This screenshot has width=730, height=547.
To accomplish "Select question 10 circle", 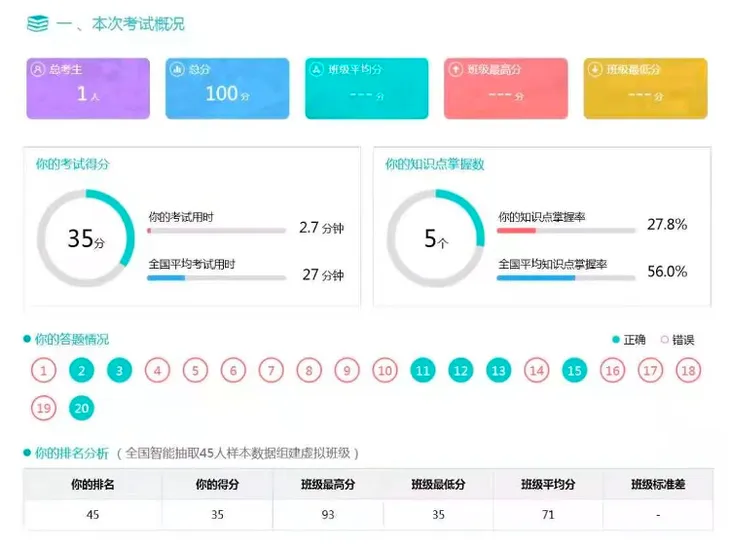I will coord(385,371).
